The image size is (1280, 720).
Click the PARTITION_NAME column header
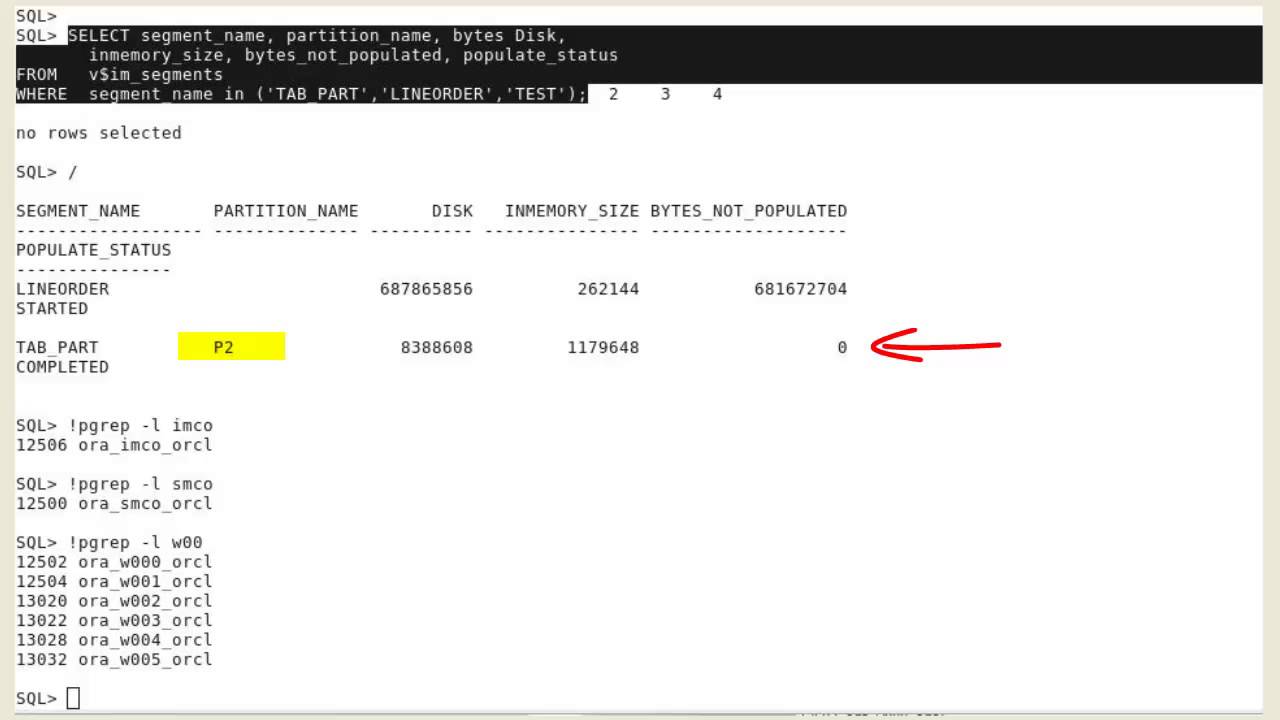(x=286, y=211)
